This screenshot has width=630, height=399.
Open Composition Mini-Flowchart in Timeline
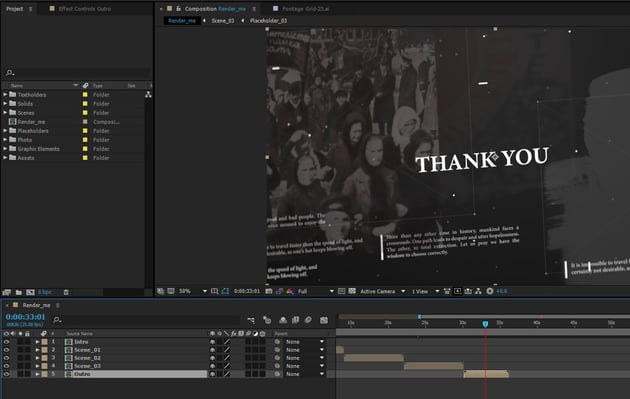click(251, 320)
